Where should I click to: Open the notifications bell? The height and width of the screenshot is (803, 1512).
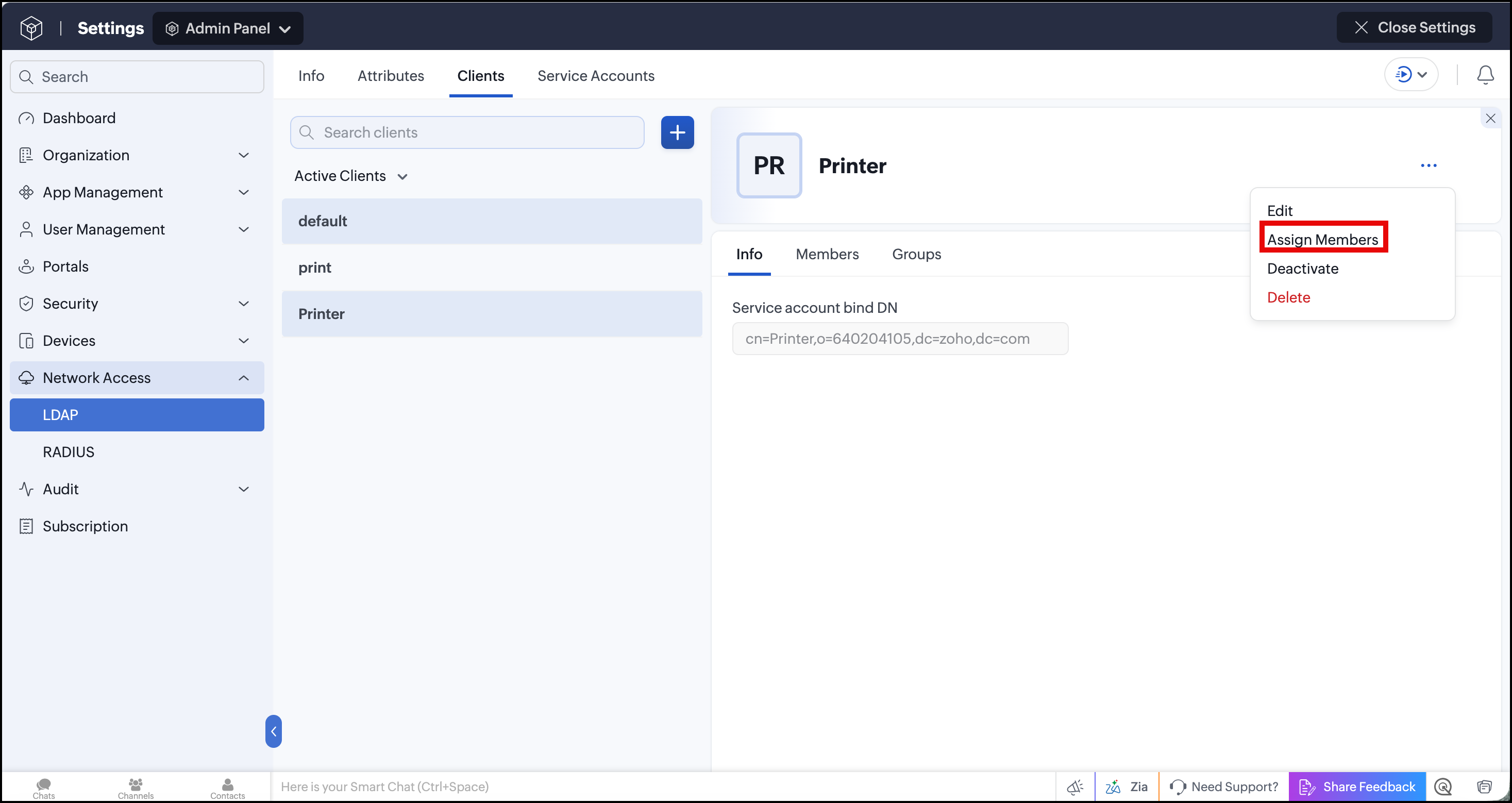tap(1485, 75)
